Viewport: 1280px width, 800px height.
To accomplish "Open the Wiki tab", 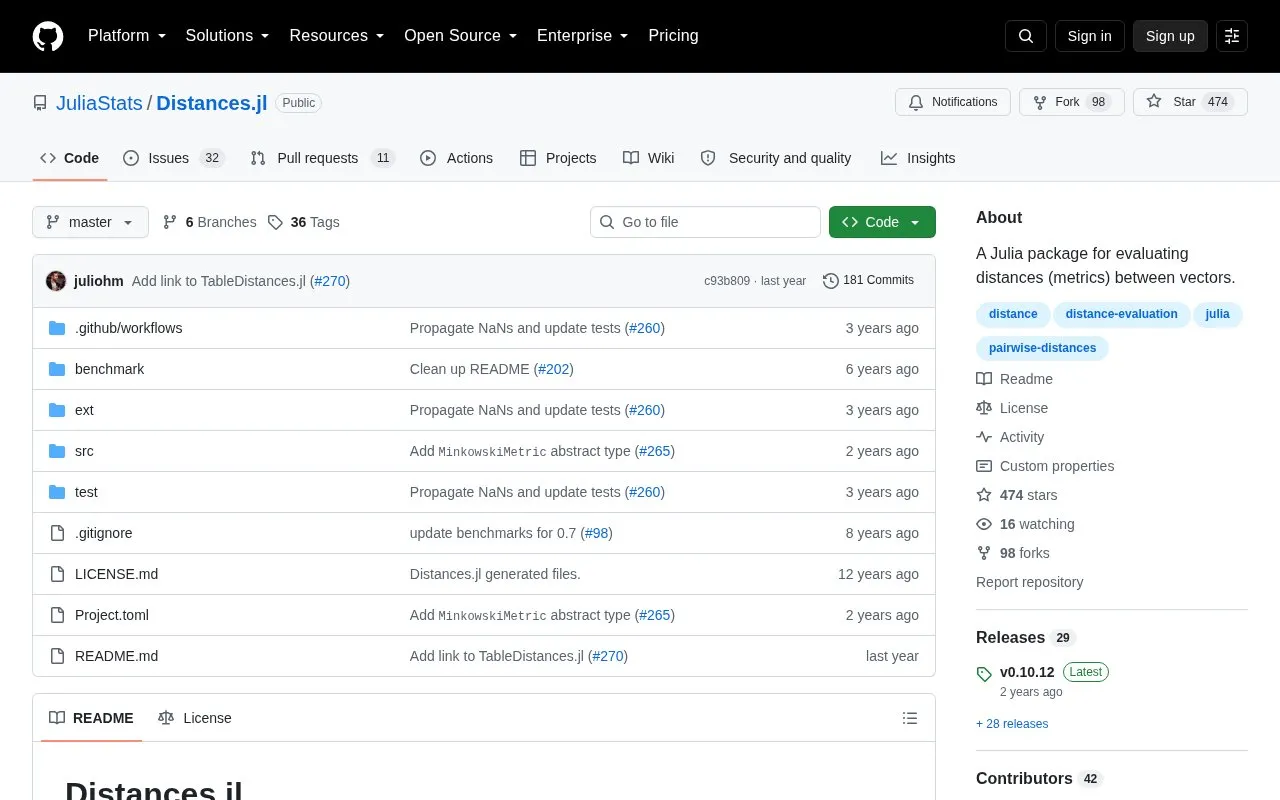I will (648, 158).
